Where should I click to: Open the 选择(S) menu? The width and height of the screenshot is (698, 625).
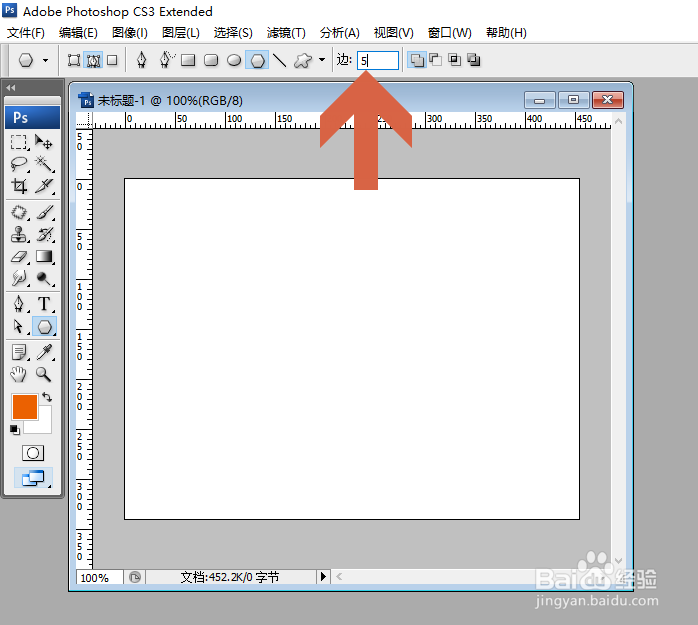(x=233, y=32)
